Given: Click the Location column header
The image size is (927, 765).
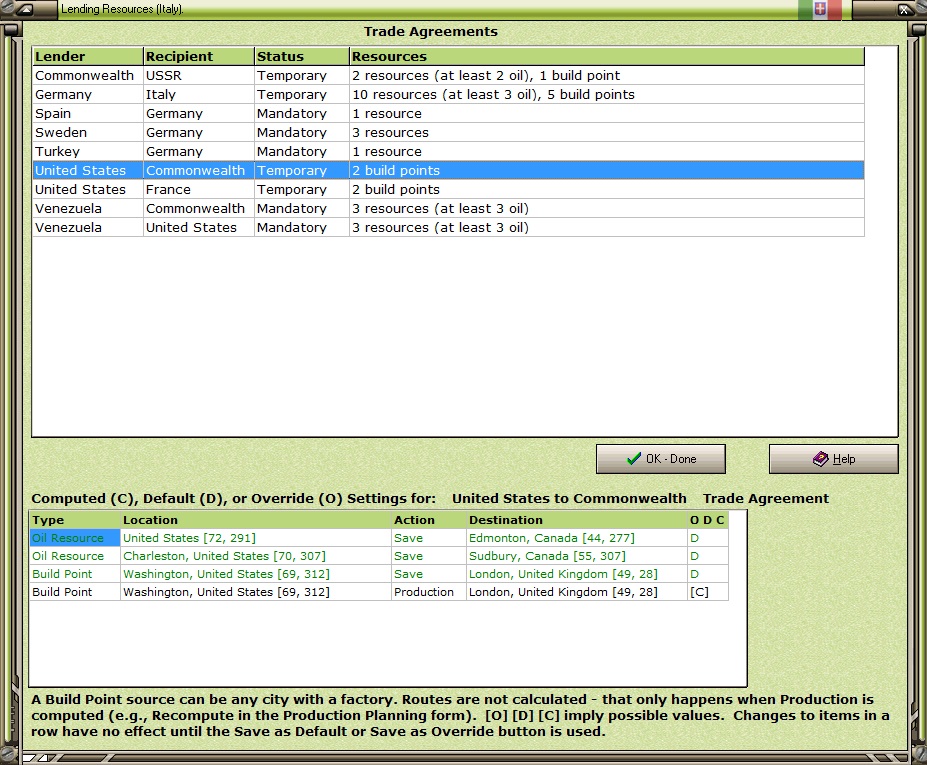Looking at the screenshot, I should pyautogui.click(x=255, y=520).
